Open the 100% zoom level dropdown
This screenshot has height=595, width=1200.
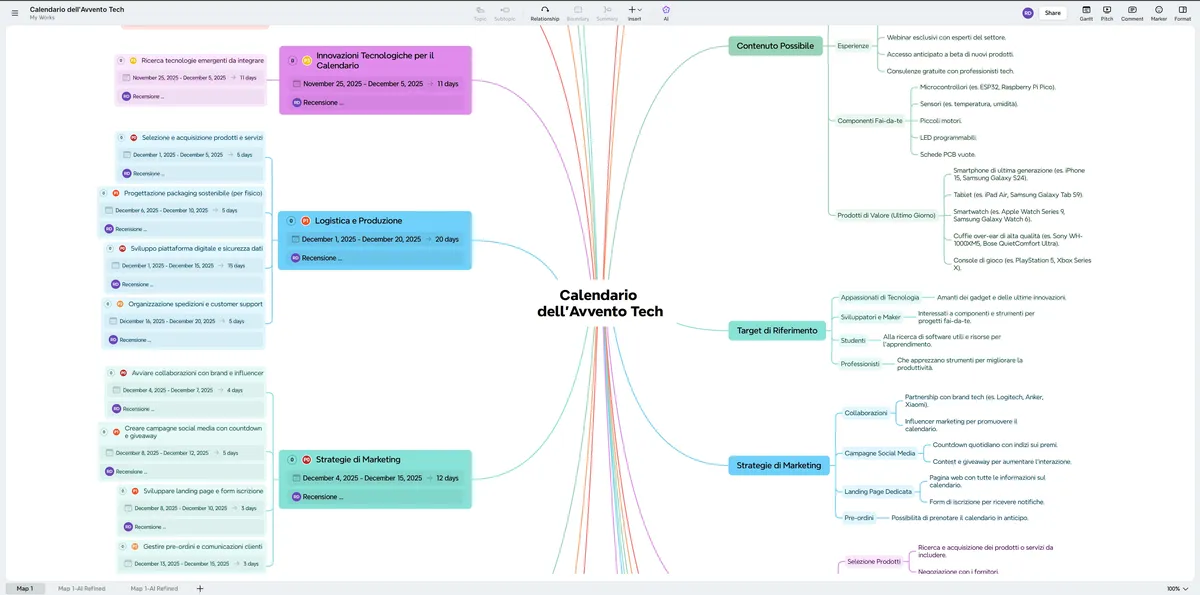point(1176,588)
